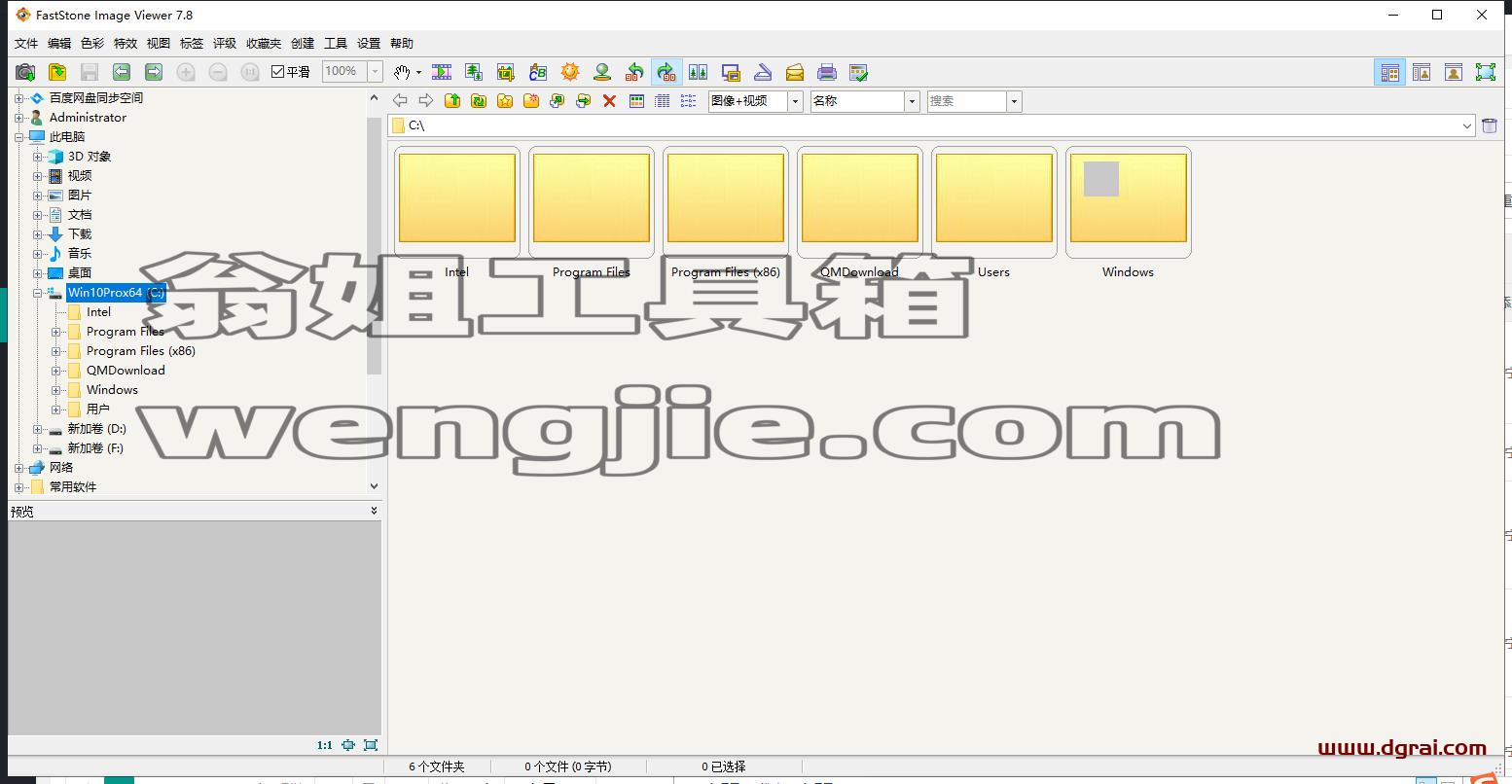The height and width of the screenshot is (784, 1512).
Task: Click the acquire images from camera icon
Action: 25,72
